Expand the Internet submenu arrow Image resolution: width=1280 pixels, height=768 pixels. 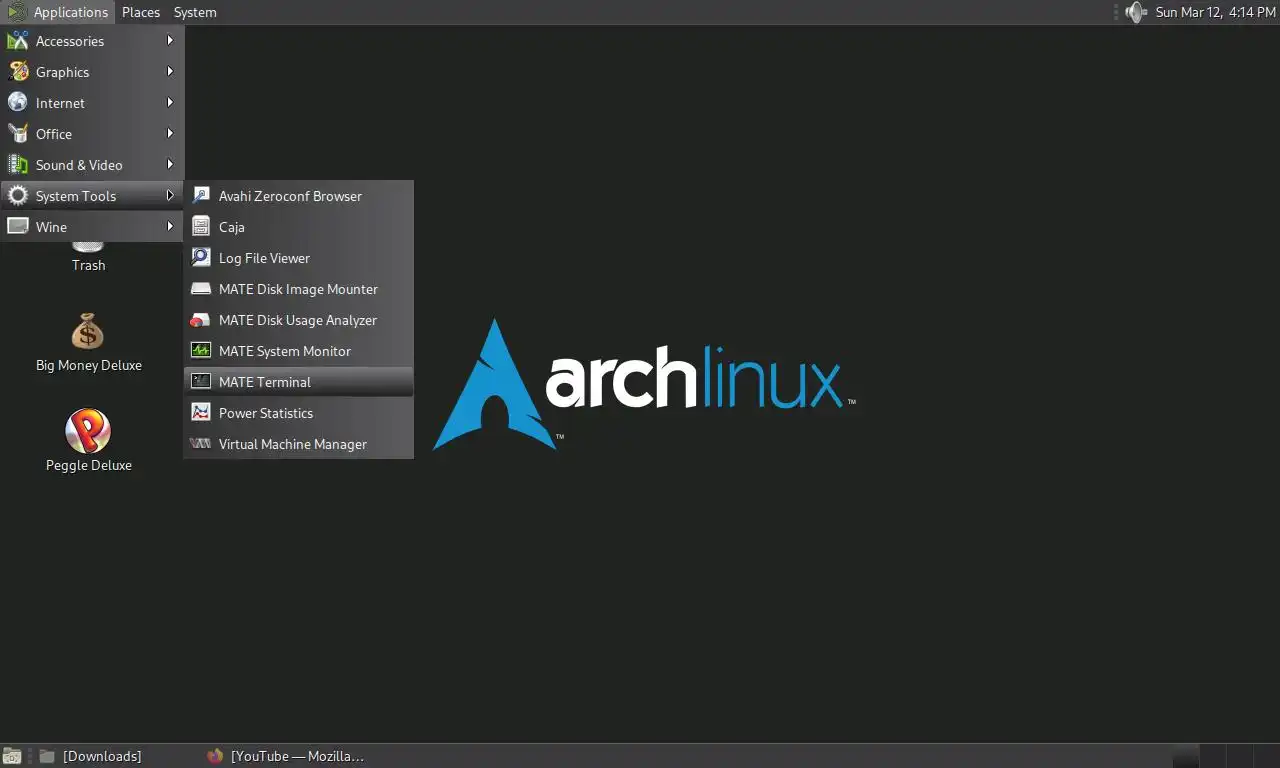[x=170, y=103]
